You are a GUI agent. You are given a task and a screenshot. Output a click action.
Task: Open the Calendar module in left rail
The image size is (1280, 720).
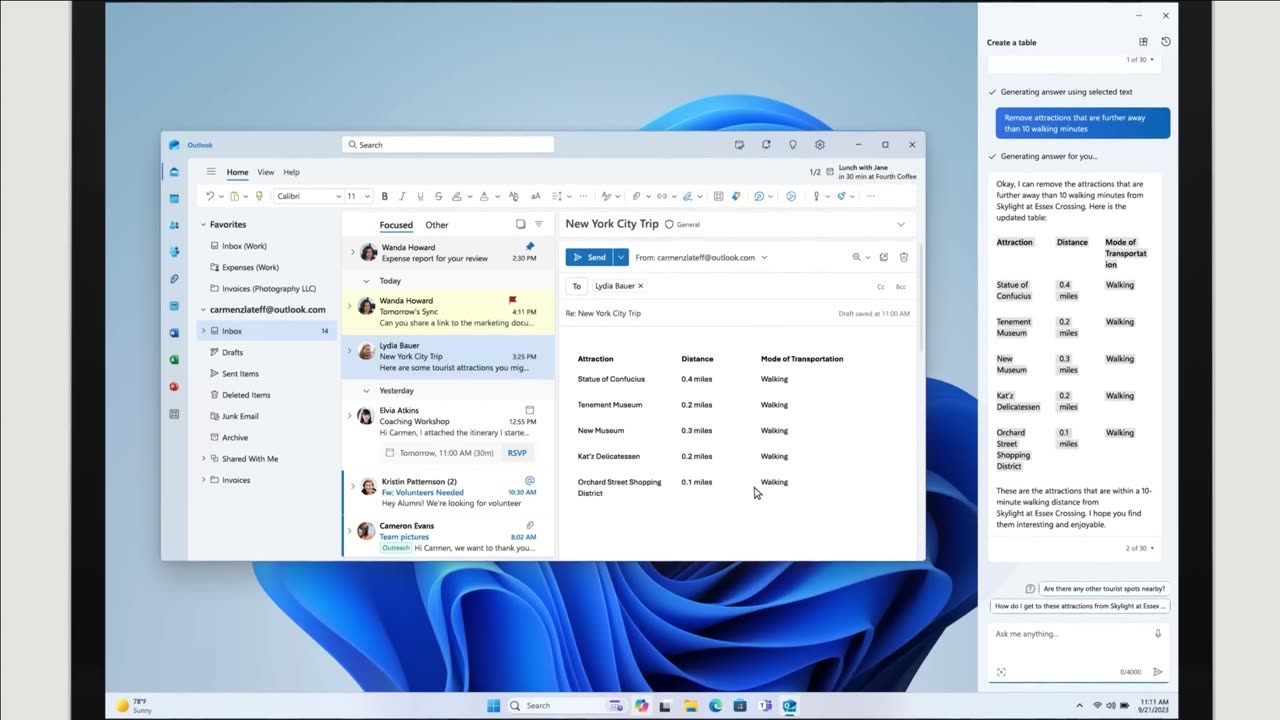(x=174, y=199)
